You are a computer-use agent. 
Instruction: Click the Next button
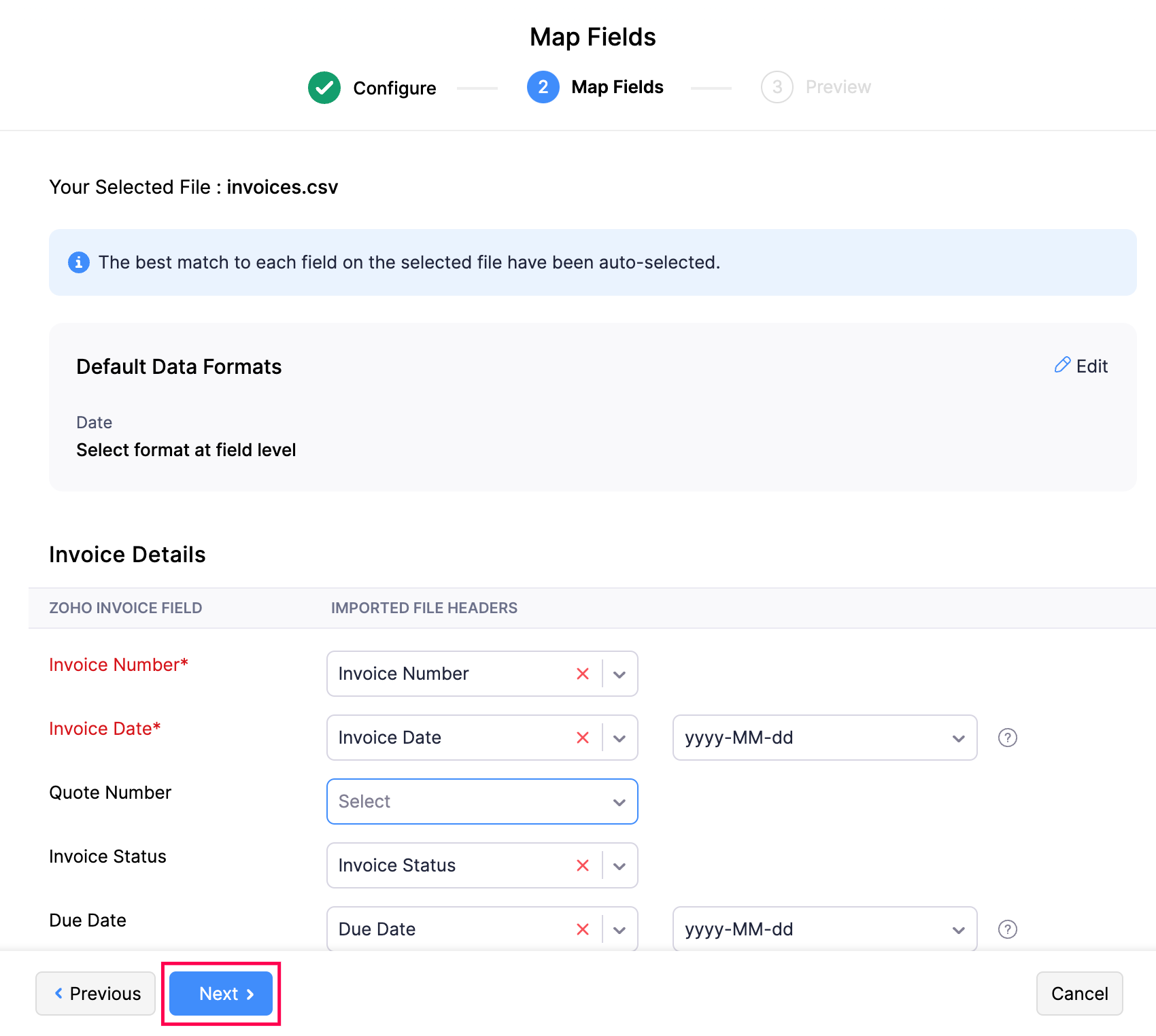220,993
